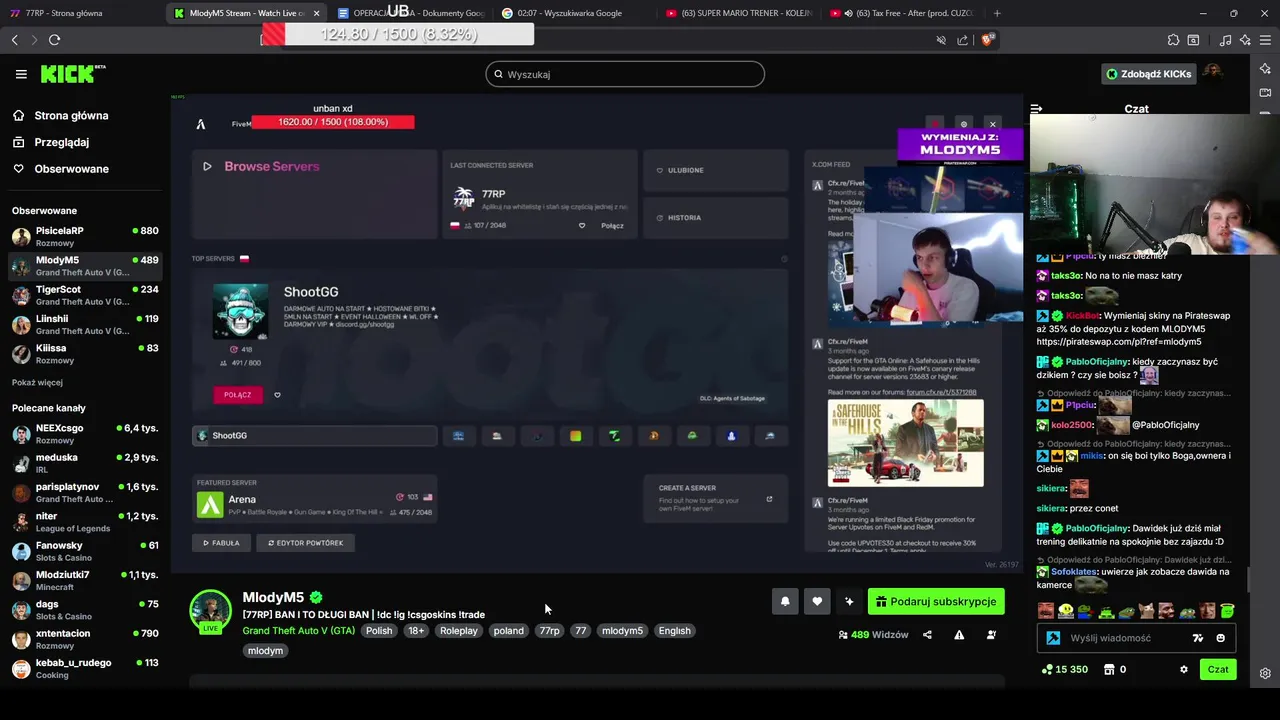Collapse the chat panel arrow
The height and width of the screenshot is (720, 1280).
click(1037, 108)
